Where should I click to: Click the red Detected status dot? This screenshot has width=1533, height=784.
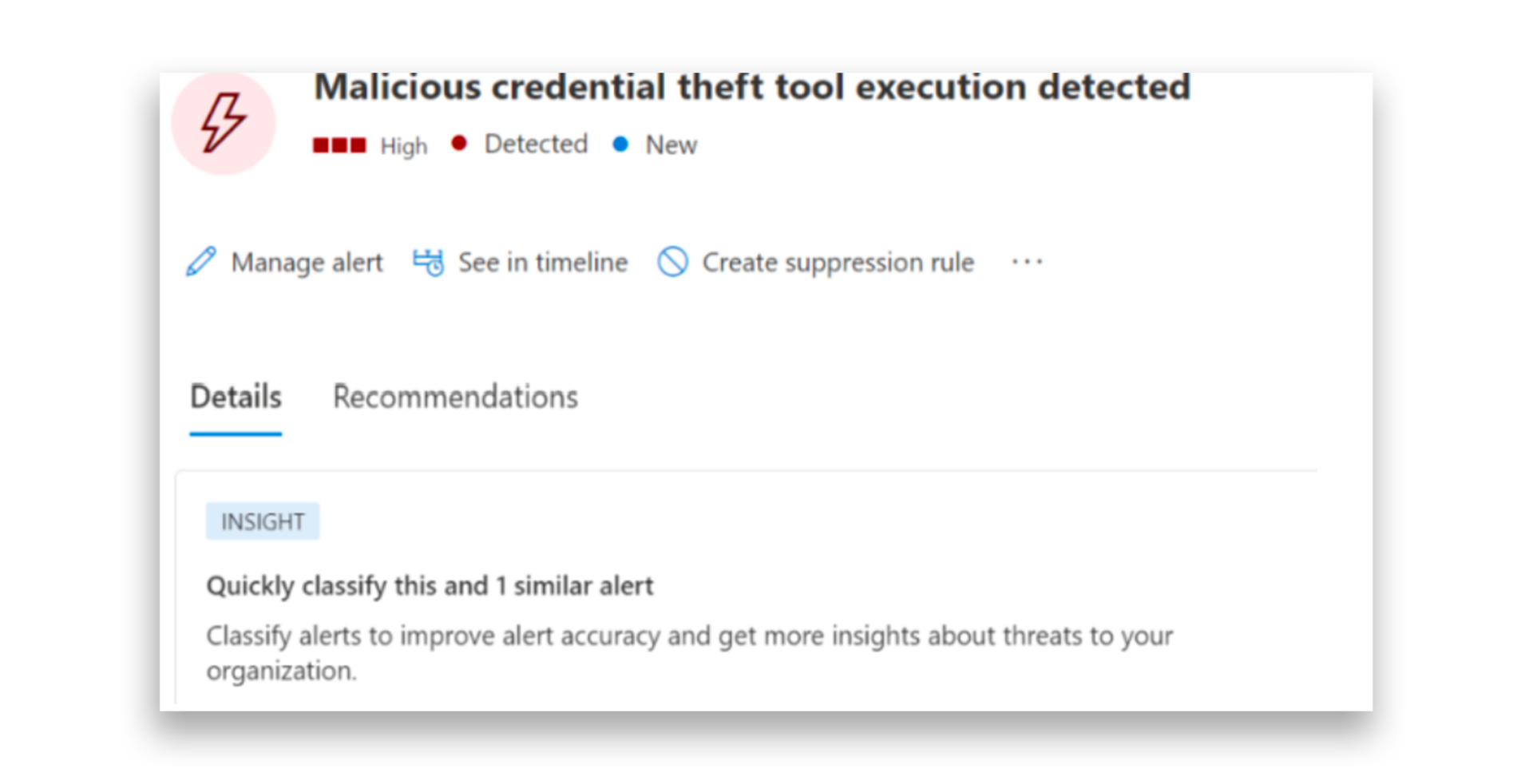459,143
